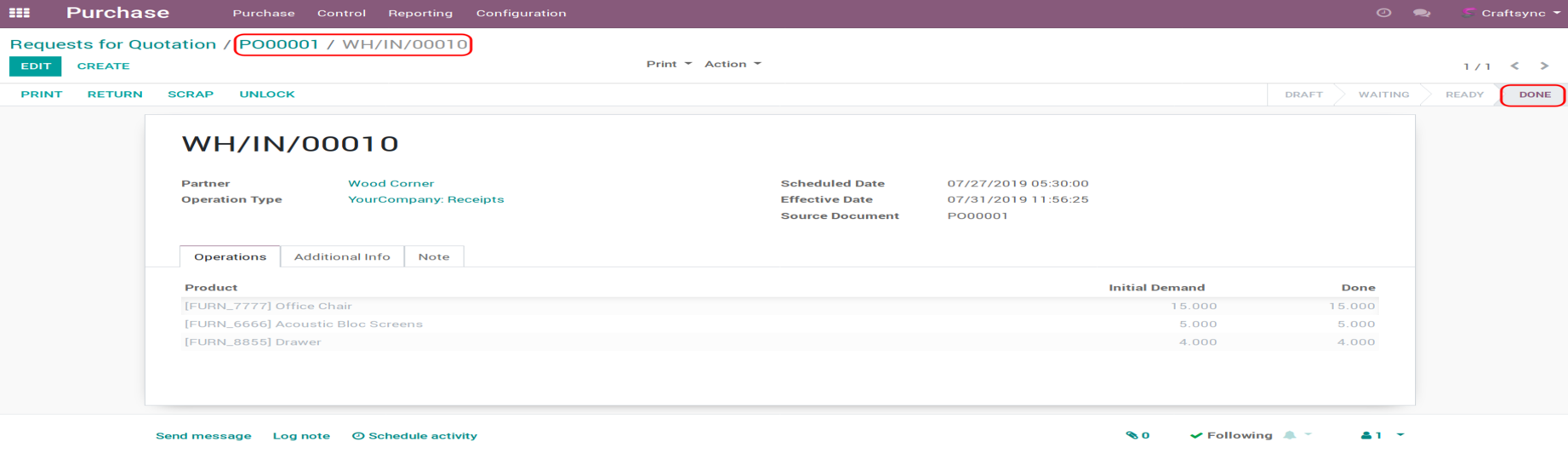Viewport: 1568px width, 459px height.
Task: Click the followers person icon
Action: click(1366, 435)
